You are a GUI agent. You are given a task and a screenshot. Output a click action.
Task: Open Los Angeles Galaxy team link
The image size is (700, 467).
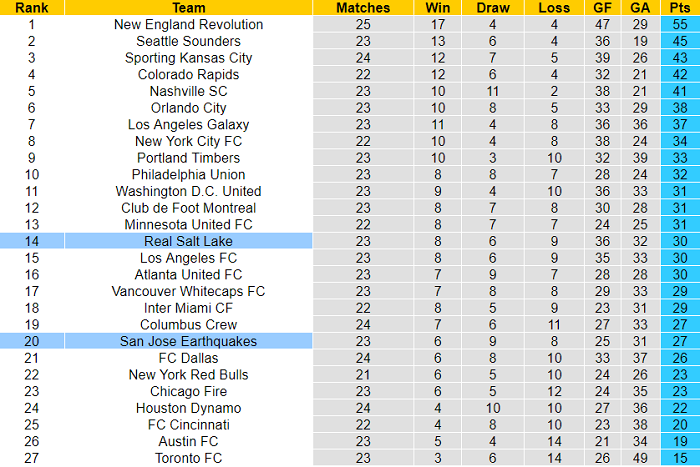[x=188, y=124]
